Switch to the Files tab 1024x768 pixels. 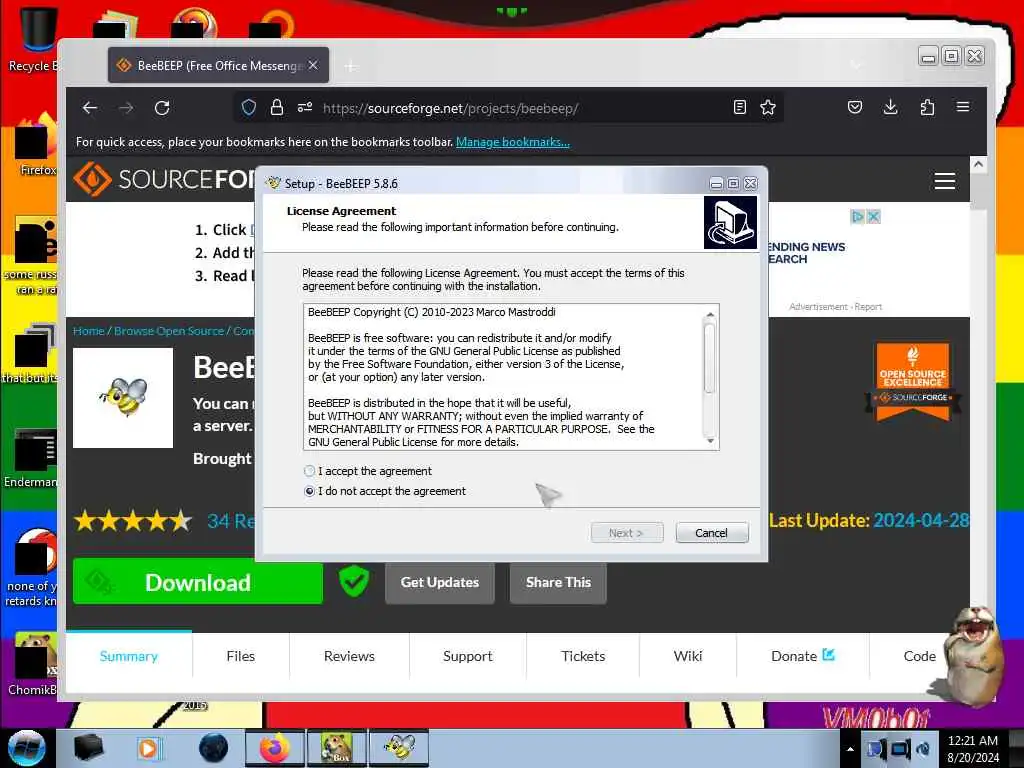(x=241, y=656)
